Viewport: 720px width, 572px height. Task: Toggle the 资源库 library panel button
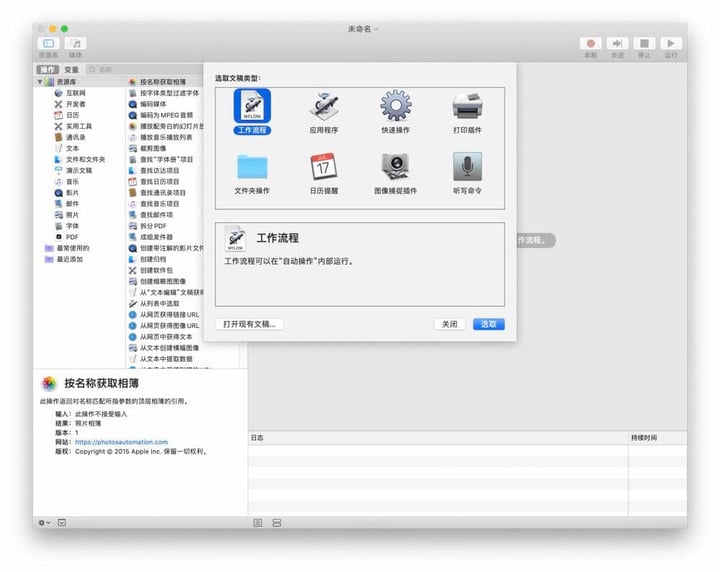48,44
